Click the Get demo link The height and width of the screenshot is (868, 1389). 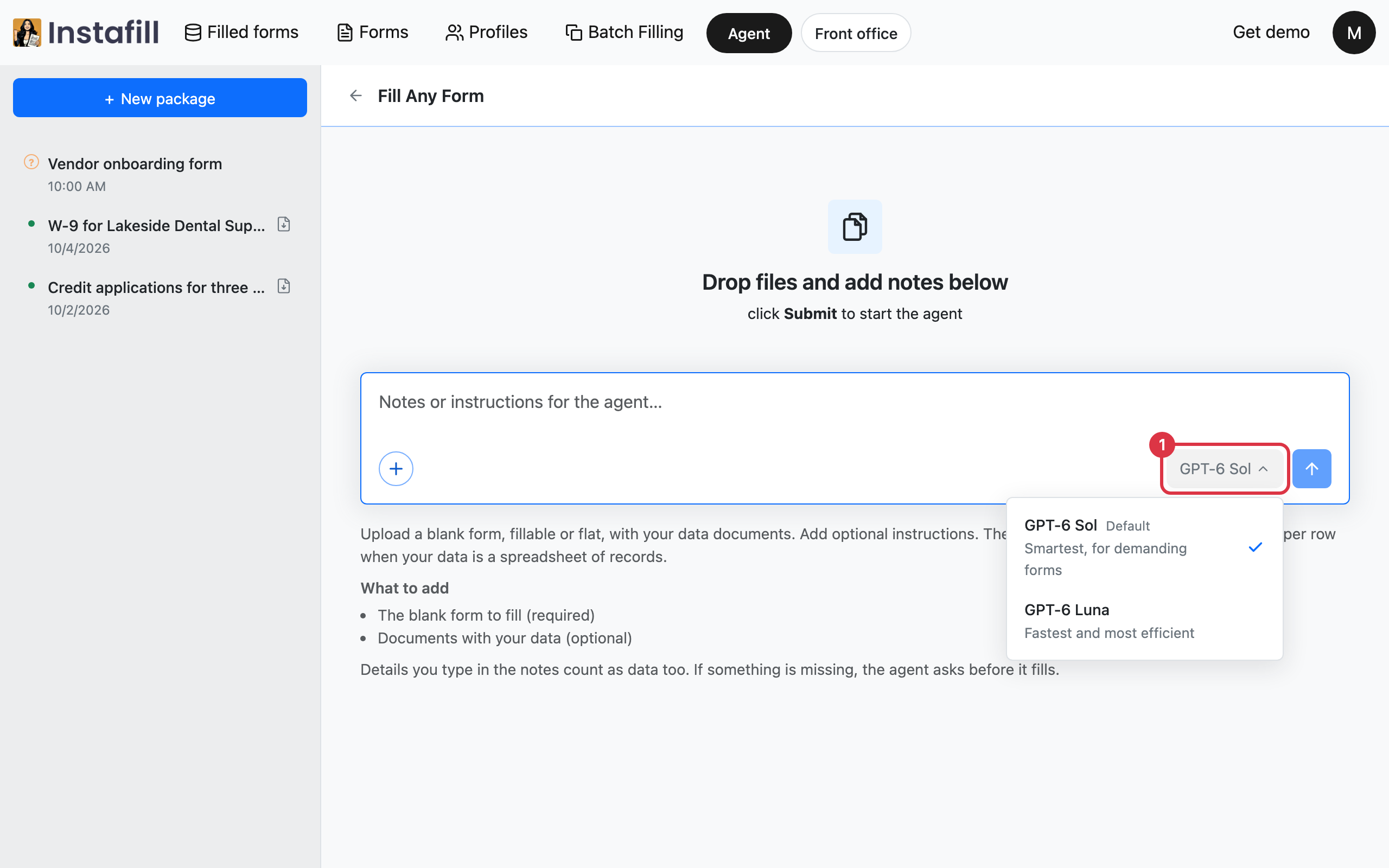pos(1271,32)
